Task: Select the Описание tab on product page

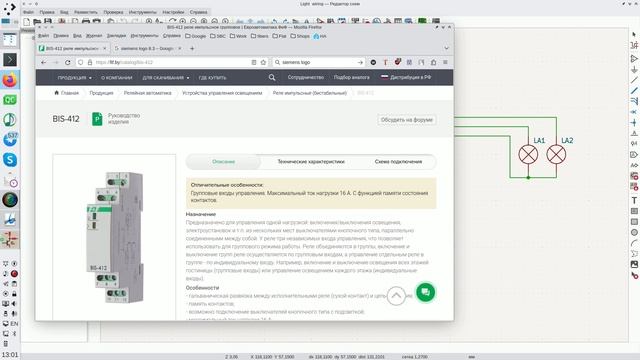Action: click(x=223, y=162)
